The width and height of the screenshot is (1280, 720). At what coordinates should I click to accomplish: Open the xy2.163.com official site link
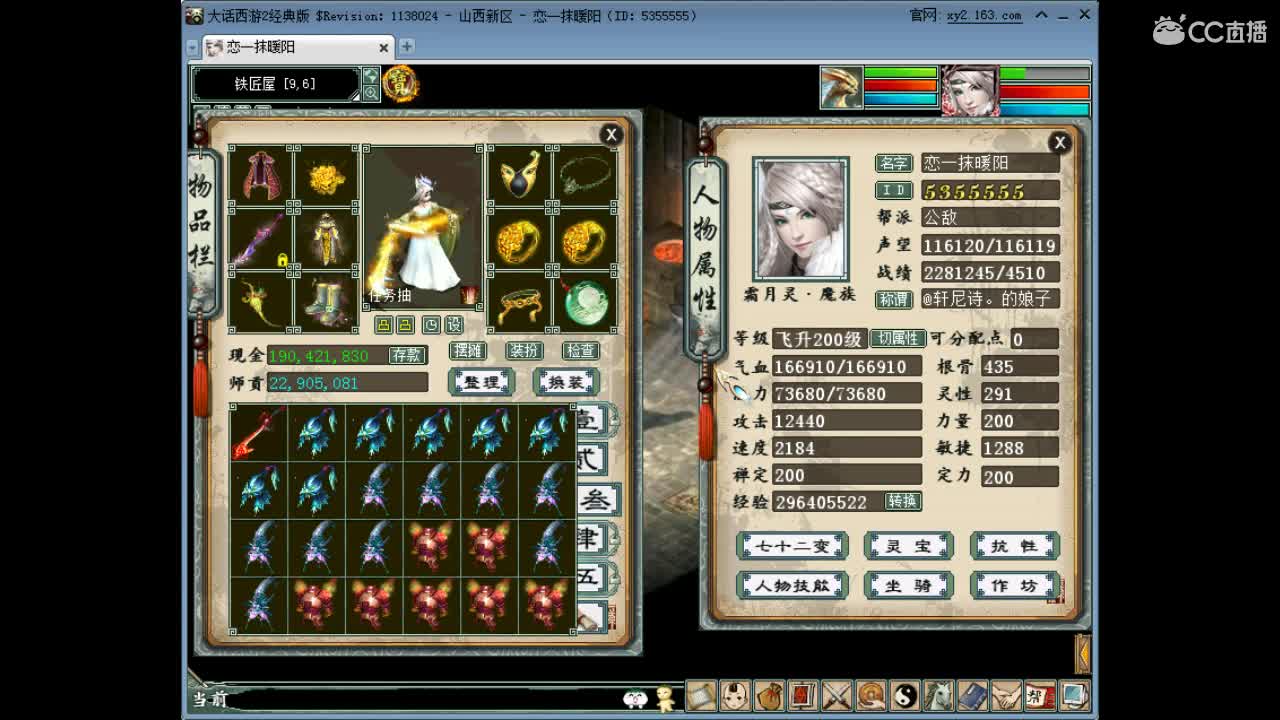pos(984,16)
